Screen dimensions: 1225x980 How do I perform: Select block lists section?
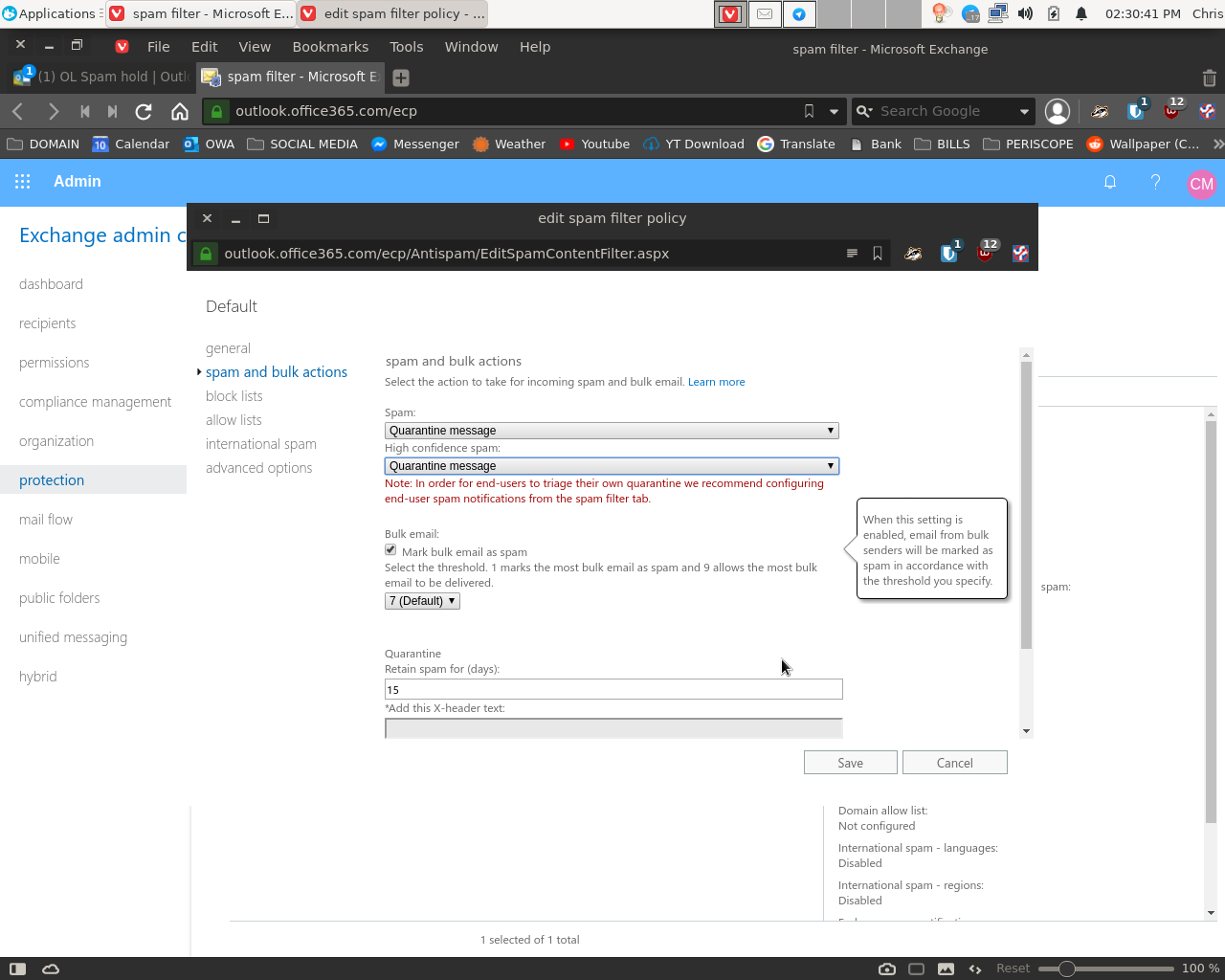pyautogui.click(x=234, y=396)
